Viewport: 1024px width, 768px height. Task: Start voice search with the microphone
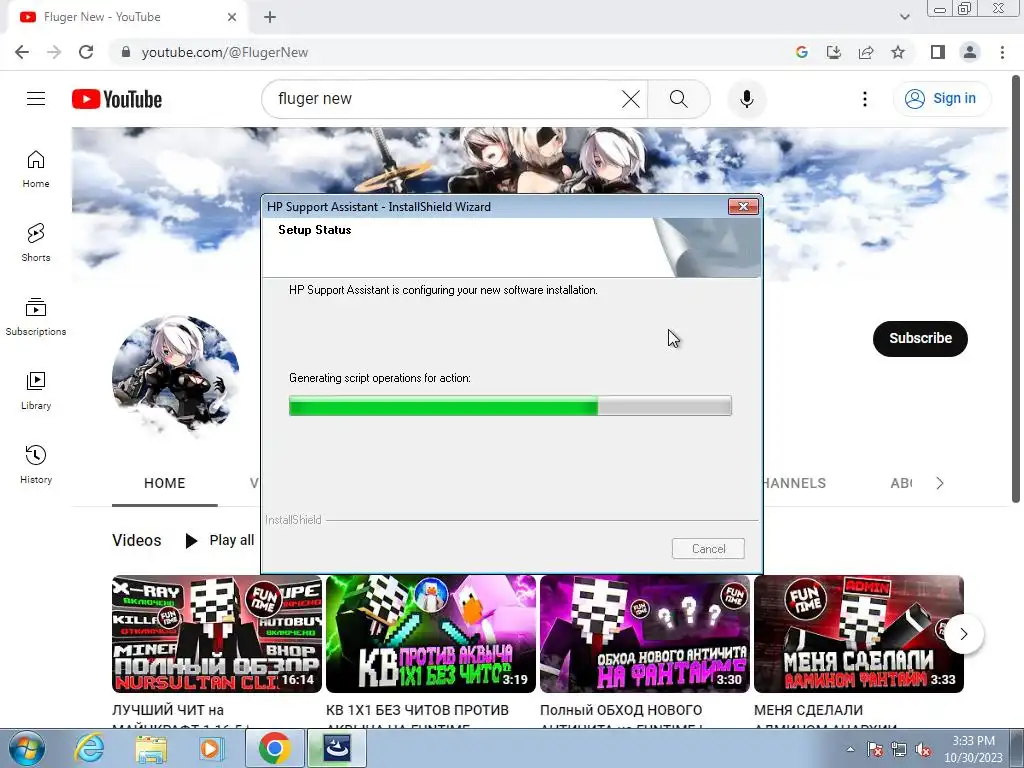[x=747, y=99]
